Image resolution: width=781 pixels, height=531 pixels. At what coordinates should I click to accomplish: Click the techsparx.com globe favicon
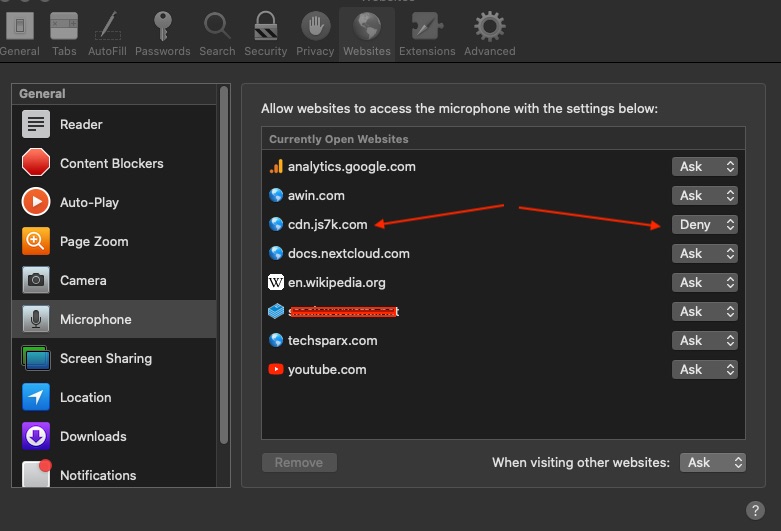point(276,340)
